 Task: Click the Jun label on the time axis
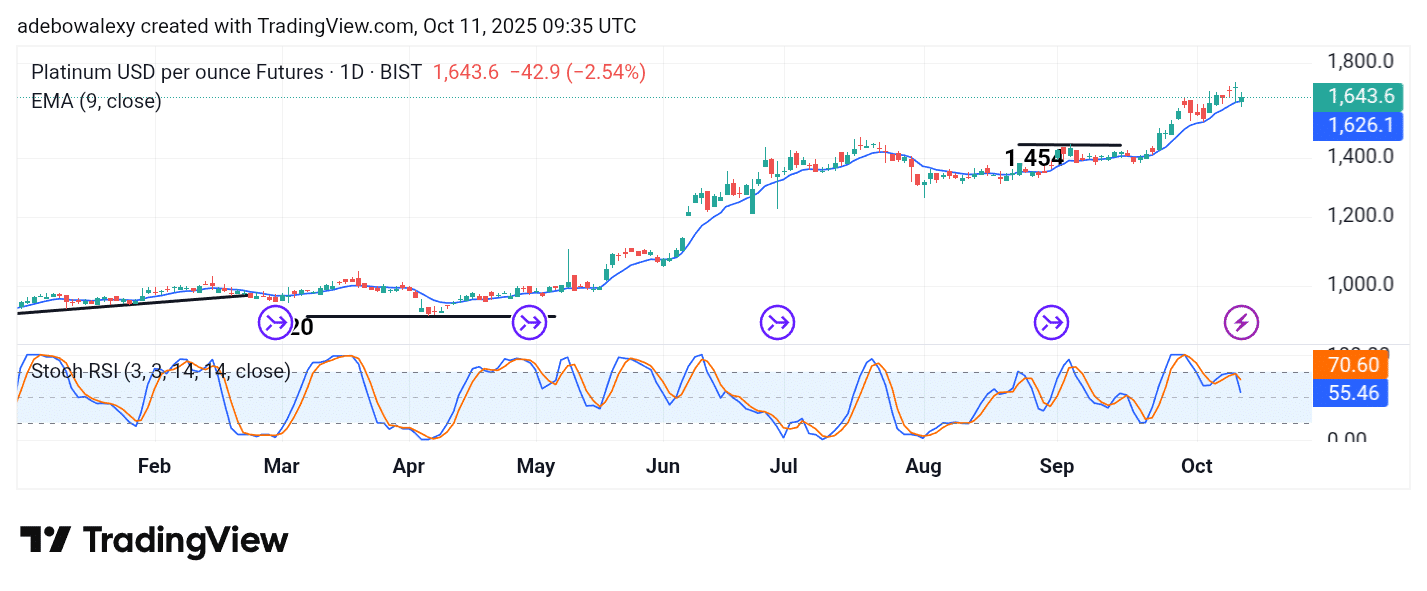coord(663,467)
